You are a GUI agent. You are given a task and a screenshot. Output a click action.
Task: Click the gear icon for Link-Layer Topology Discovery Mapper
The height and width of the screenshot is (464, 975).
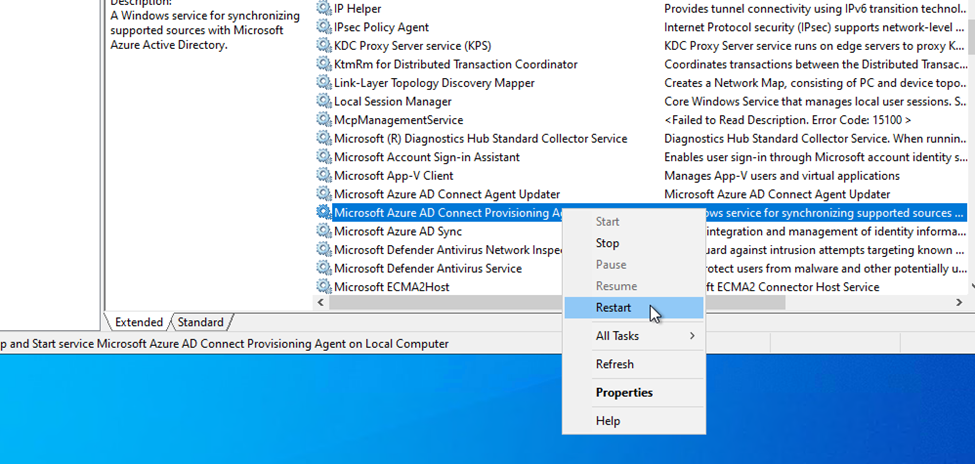pos(323,83)
